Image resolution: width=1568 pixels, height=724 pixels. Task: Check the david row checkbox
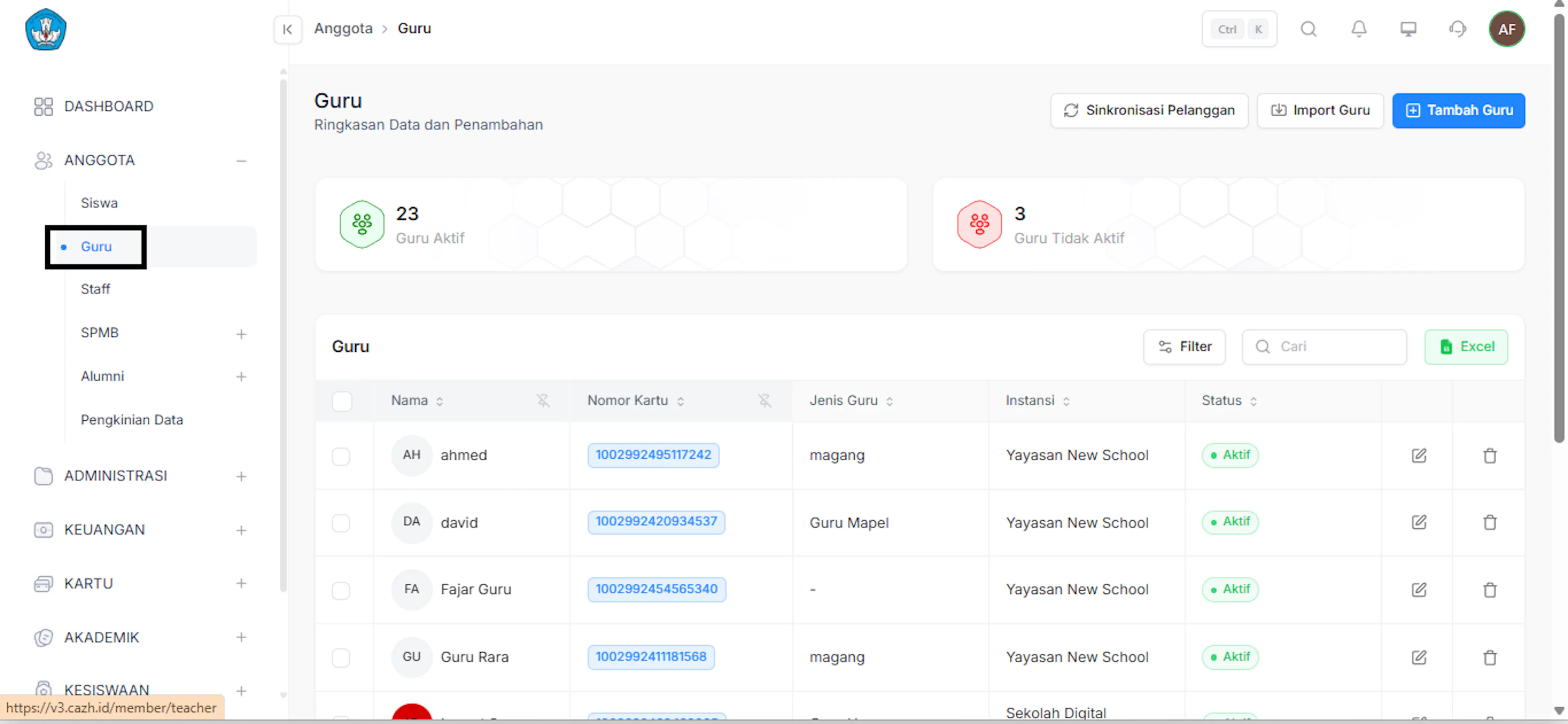(x=341, y=523)
